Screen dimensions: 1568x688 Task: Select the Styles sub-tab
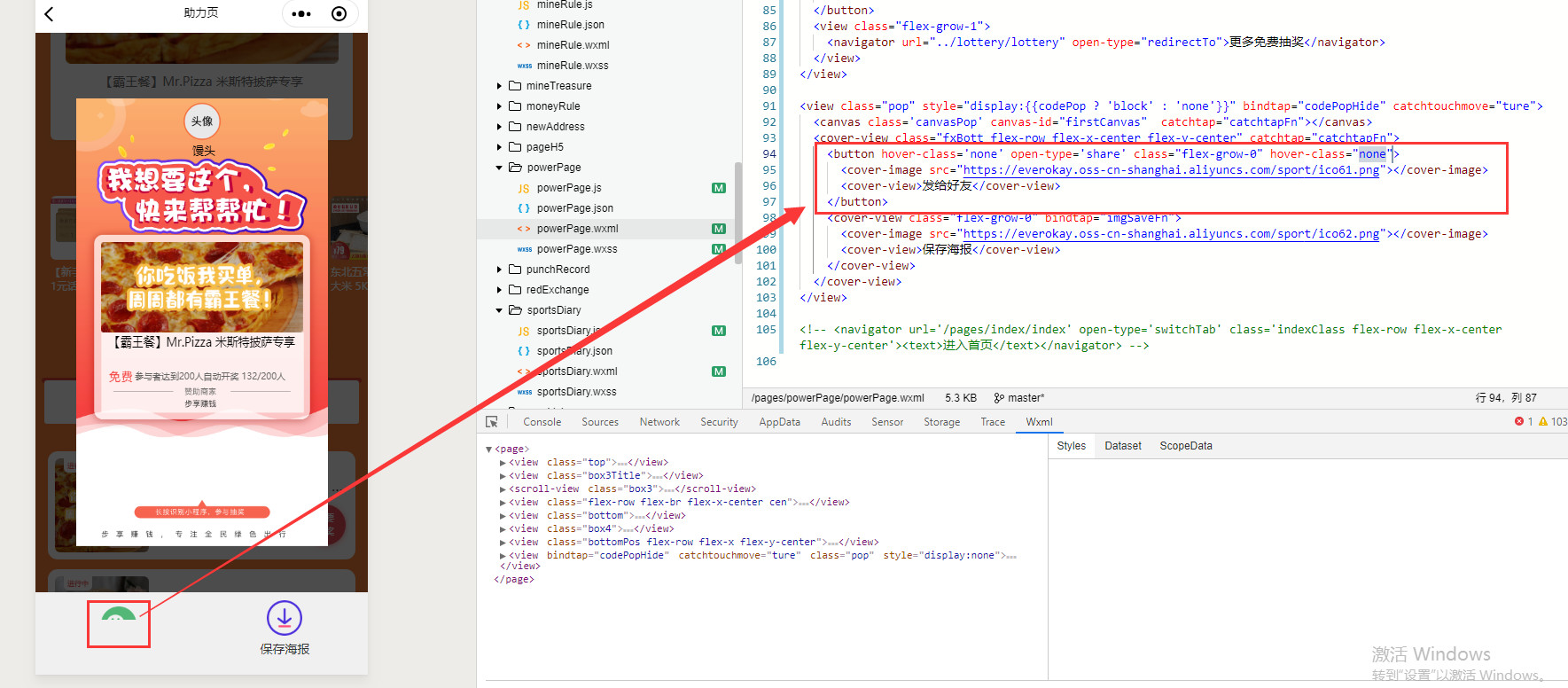point(1071,446)
